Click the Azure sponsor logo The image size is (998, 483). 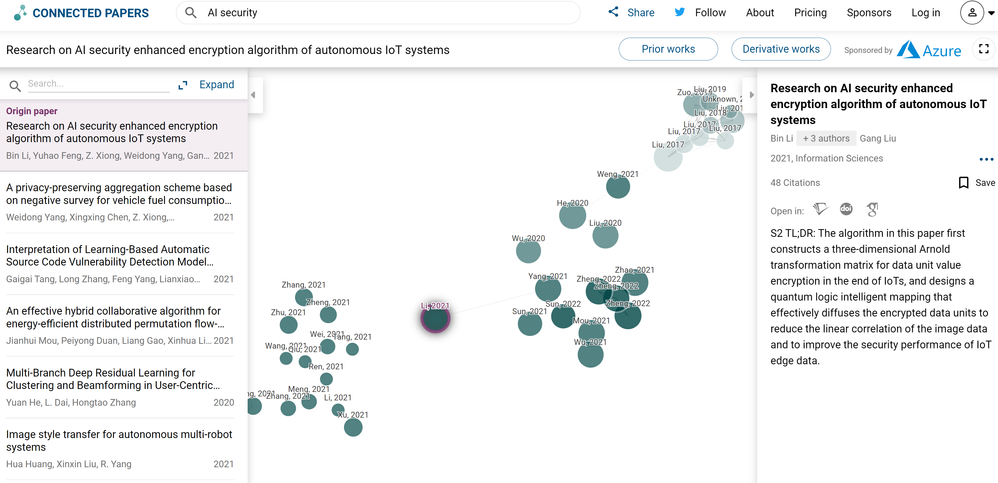point(929,50)
